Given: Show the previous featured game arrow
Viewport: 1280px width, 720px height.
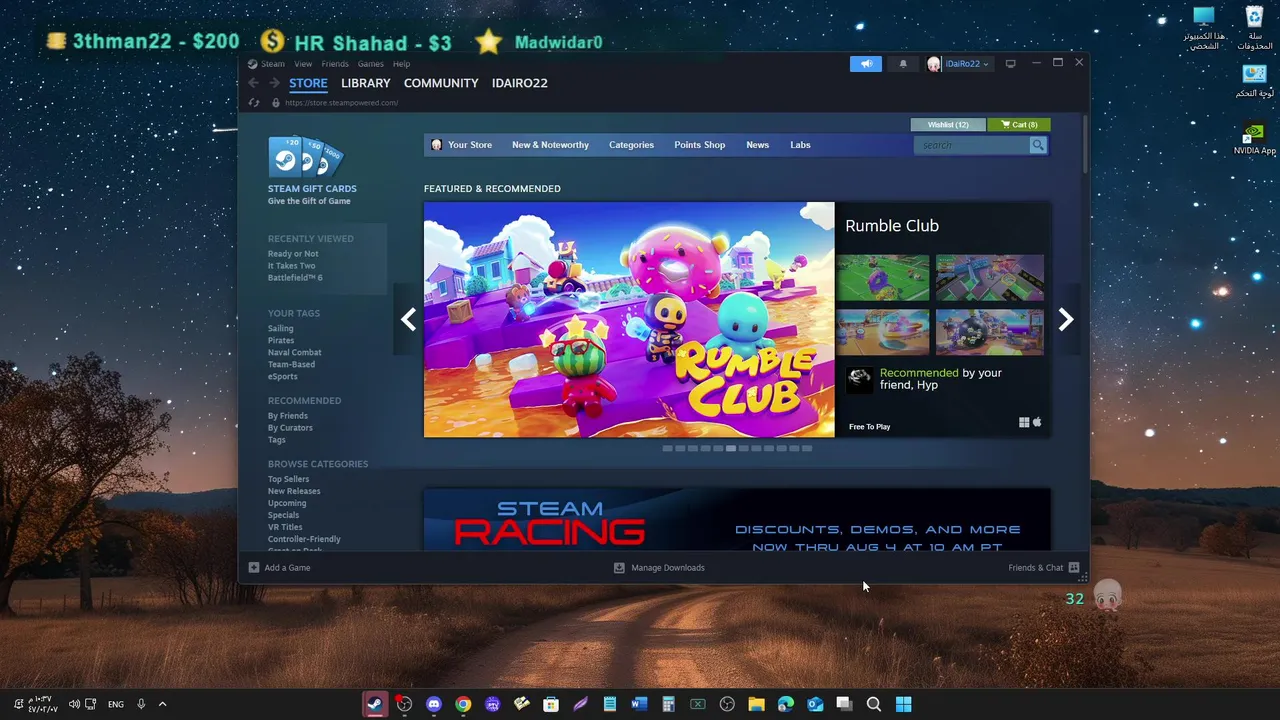Looking at the screenshot, I should click(408, 319).
